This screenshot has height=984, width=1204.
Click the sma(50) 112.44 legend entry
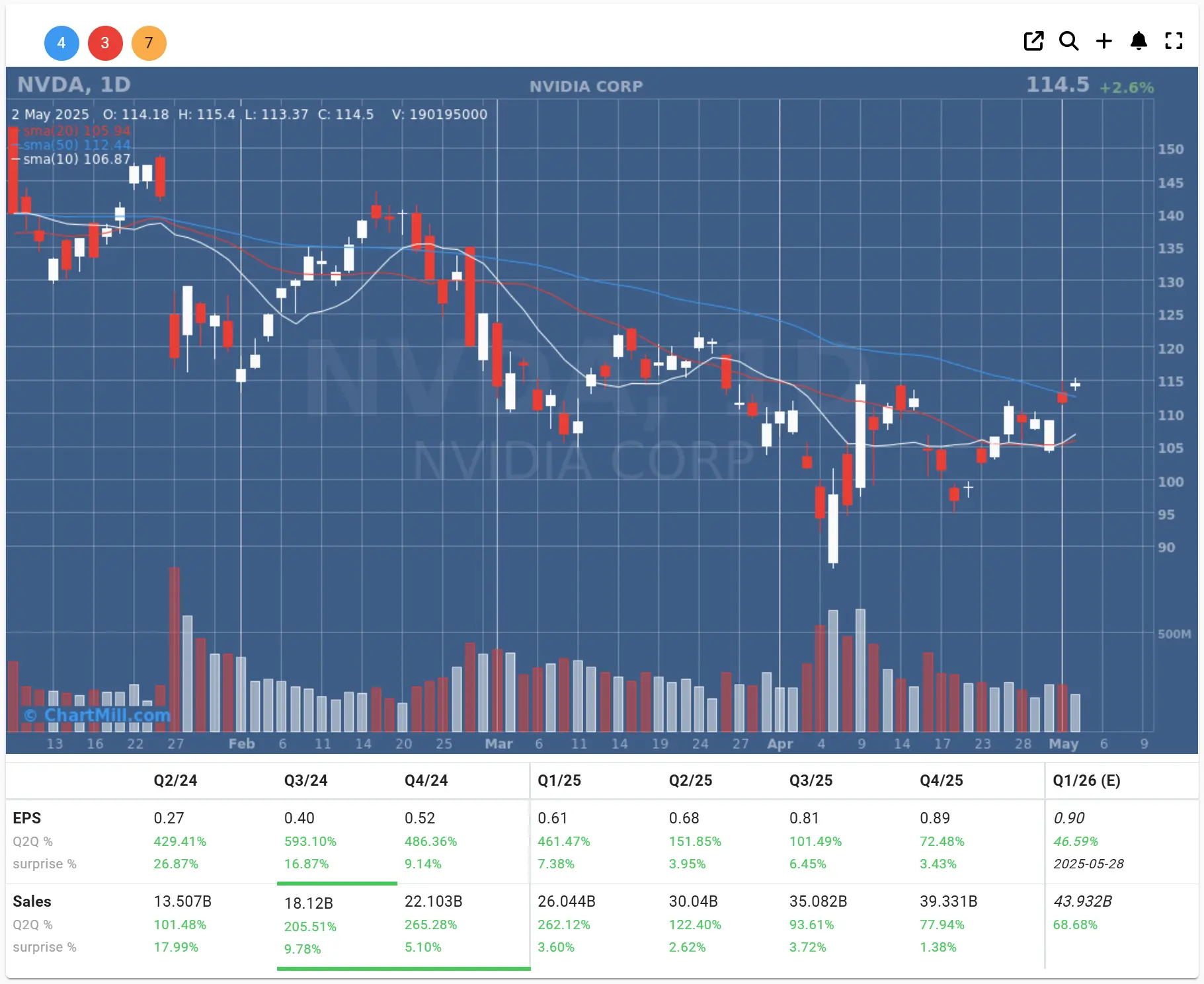(77, 145)
